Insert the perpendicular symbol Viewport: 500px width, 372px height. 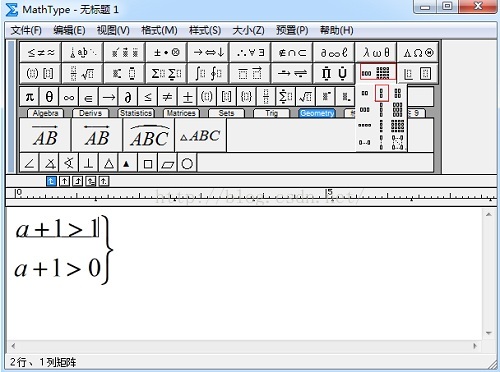pyautogui.click(x=88, y=163)
